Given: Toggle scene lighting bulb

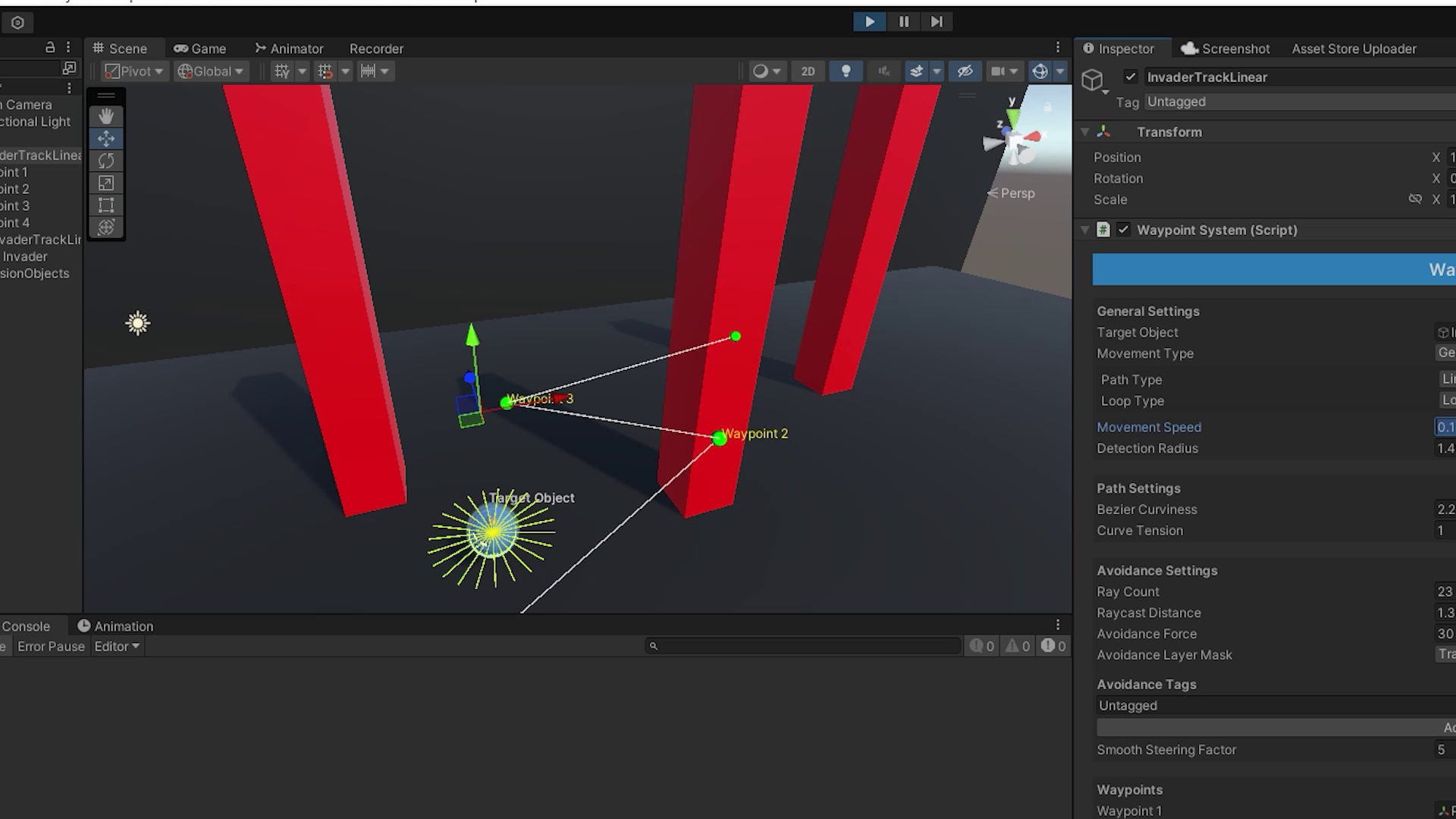Looking at the screenshot, I should pyautogui.click(x=846, y=71).
